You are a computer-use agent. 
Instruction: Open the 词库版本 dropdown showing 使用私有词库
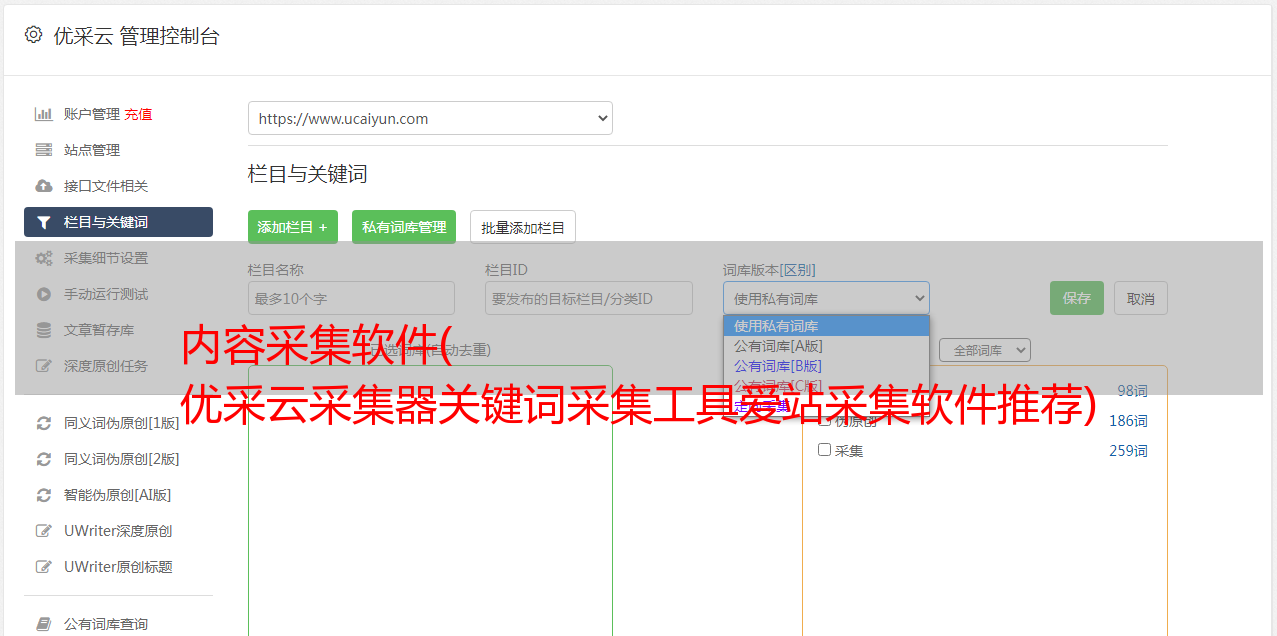pyautogui.click(x=826, y=298)
